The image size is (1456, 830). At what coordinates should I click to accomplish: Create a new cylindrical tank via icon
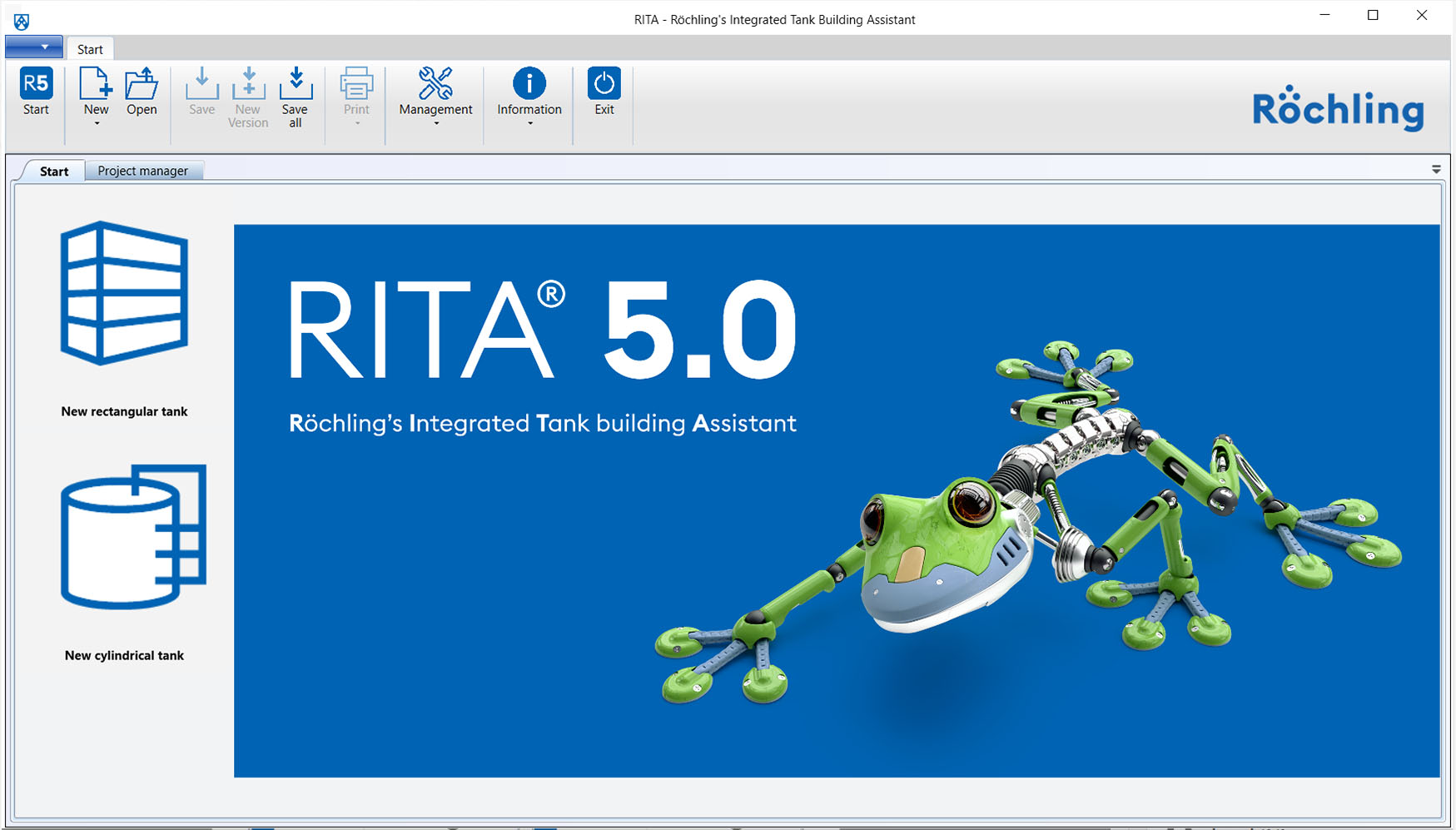point(133,536)
